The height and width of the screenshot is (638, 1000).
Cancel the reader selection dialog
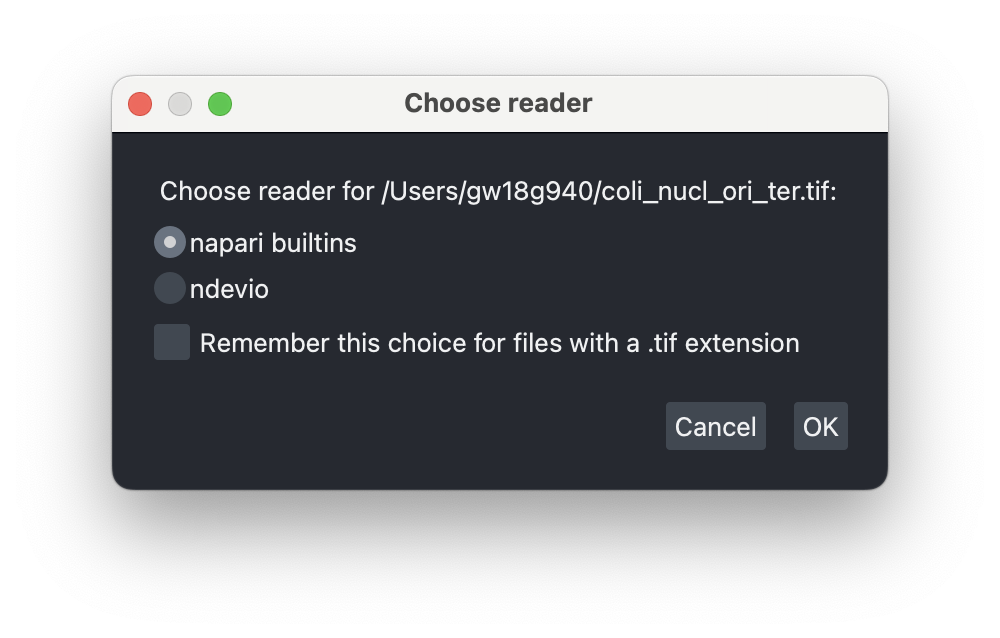(715, 426)
